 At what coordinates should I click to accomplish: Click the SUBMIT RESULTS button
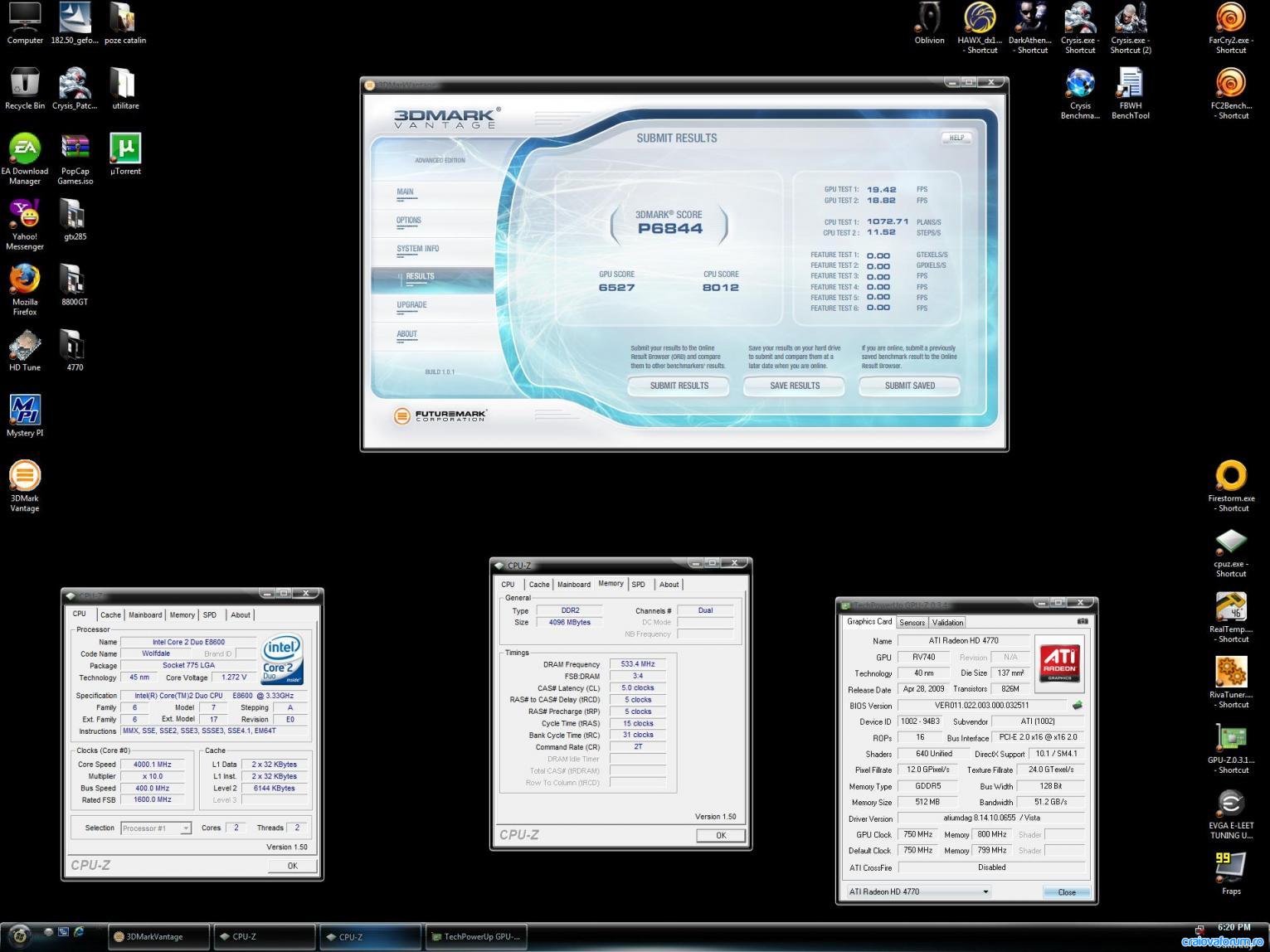tap(679, 386)
